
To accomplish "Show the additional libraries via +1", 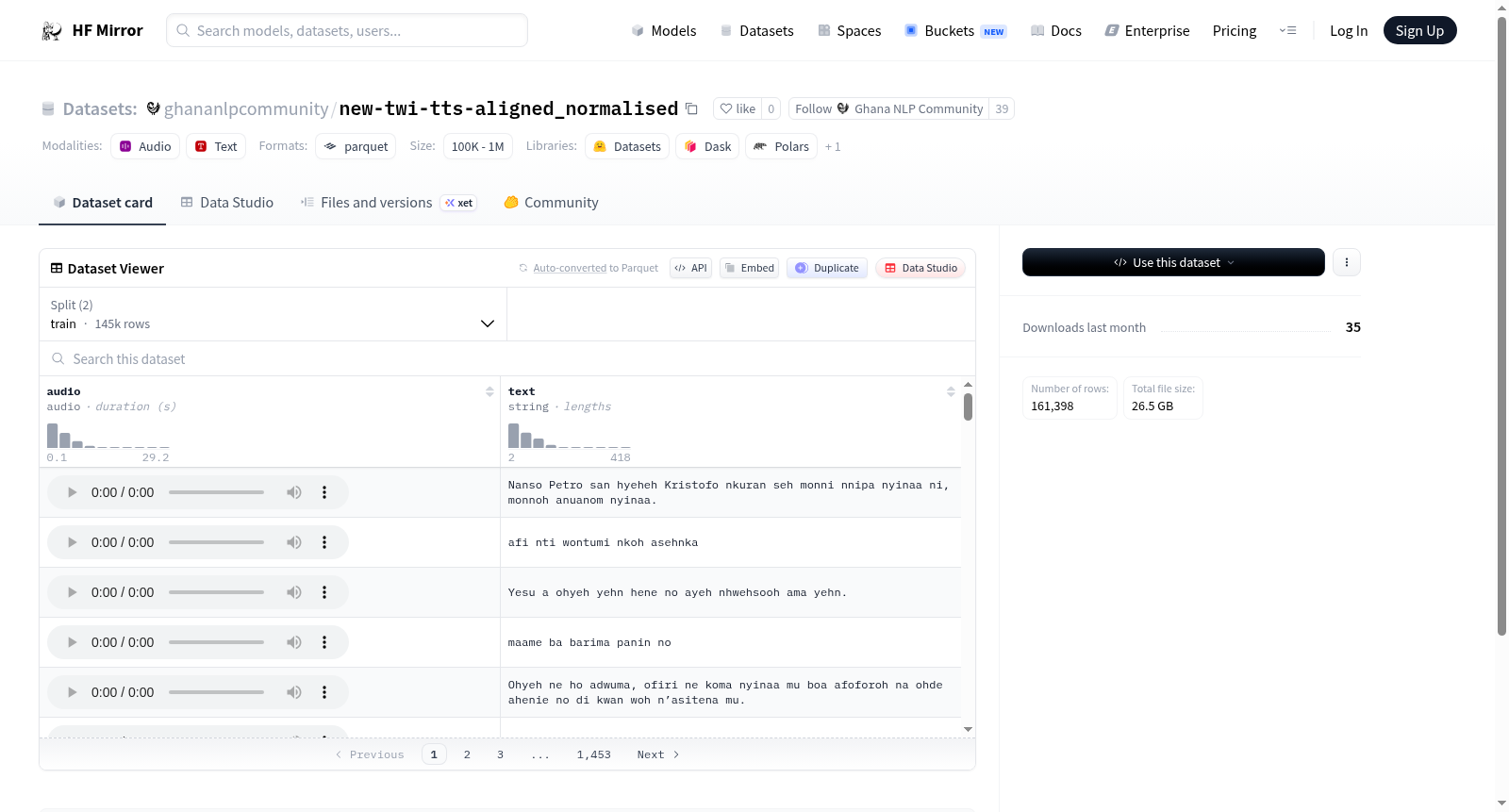I will [833, 146].
